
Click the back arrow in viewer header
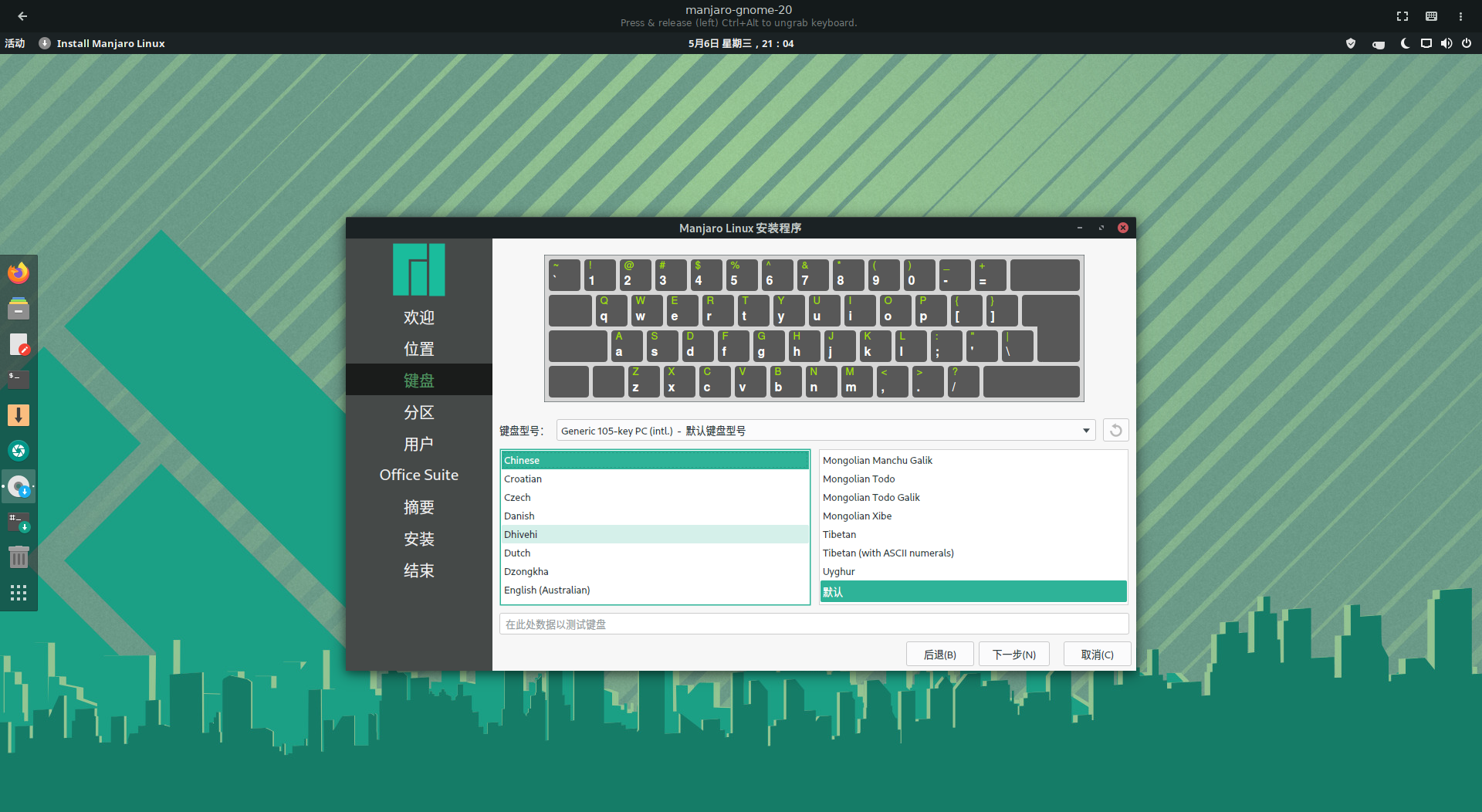tap(22, 15)
